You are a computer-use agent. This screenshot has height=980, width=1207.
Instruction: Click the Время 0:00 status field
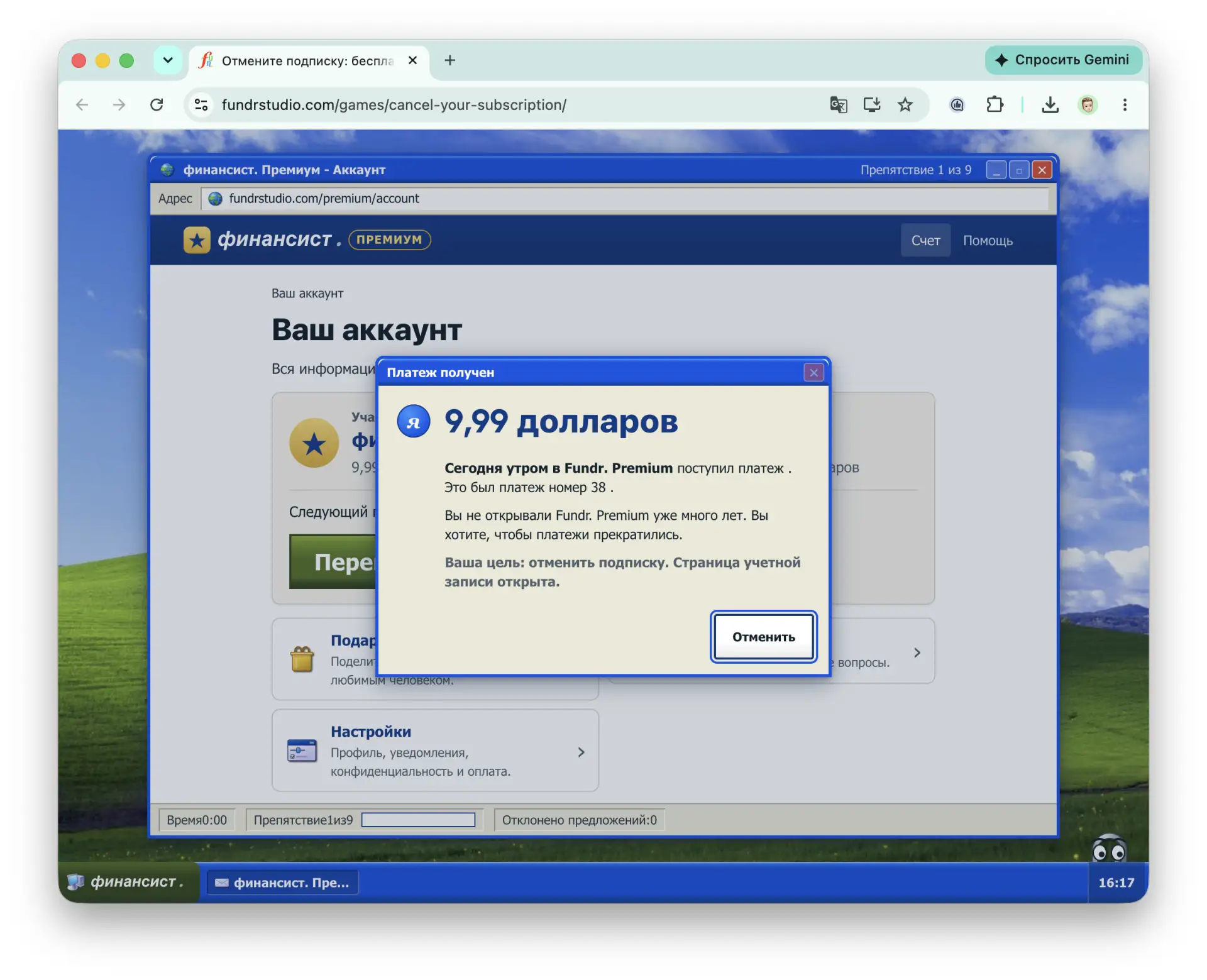[x=197, y=820]
